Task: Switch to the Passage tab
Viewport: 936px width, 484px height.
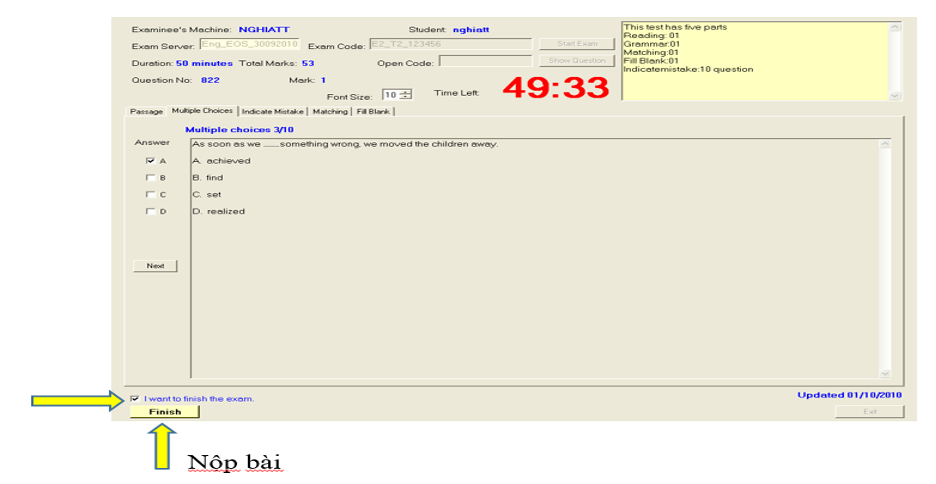Action: (146, 111)
